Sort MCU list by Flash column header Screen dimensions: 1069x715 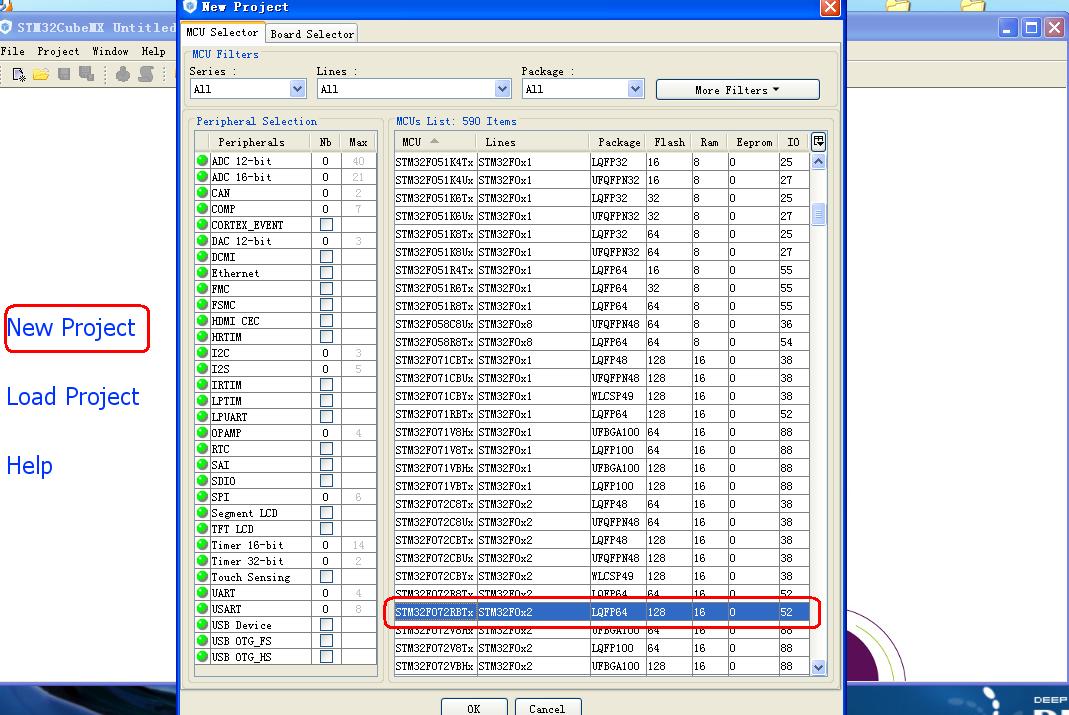point(669,142)
